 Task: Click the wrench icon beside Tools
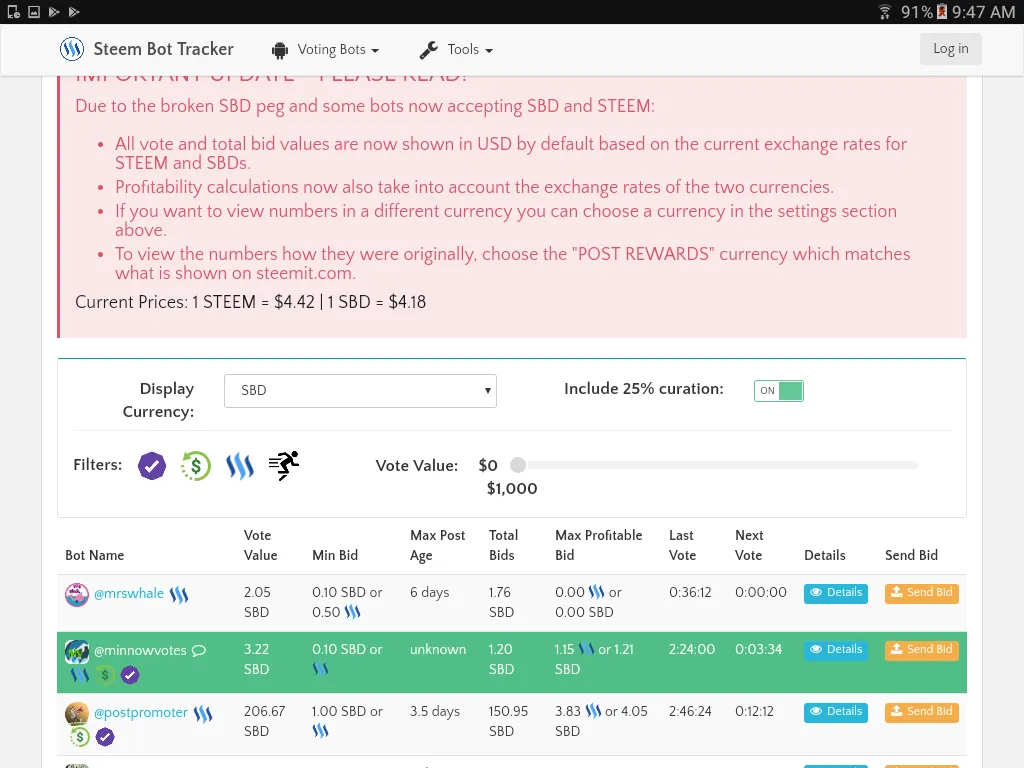(x=428, y=50)
